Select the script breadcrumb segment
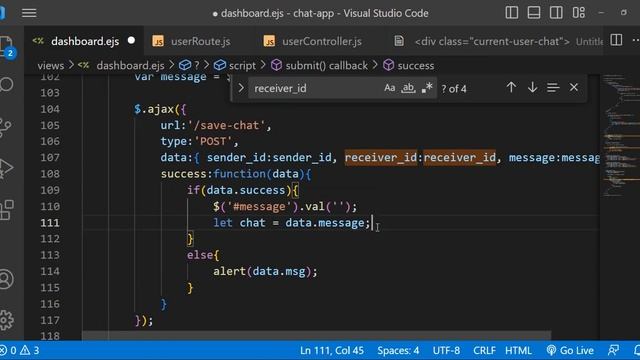 tap(242, 66)
